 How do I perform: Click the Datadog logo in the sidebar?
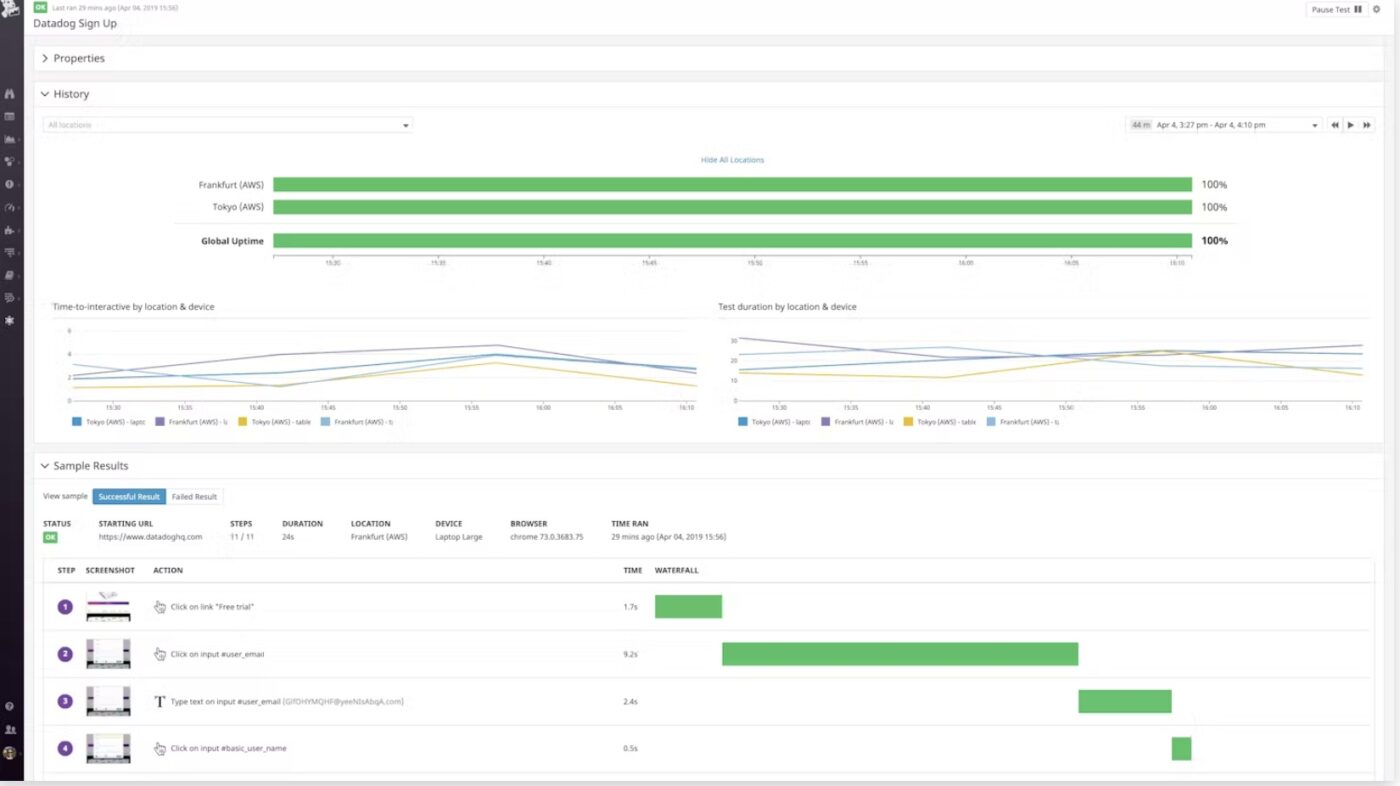click(11, 10)
